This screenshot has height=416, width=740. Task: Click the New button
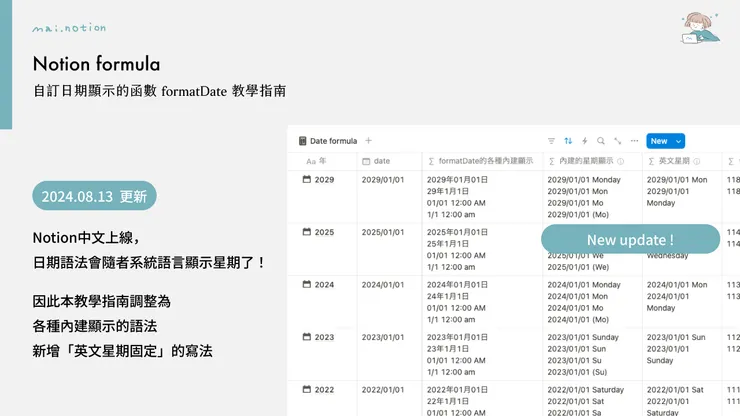click(x=659, y=141)
